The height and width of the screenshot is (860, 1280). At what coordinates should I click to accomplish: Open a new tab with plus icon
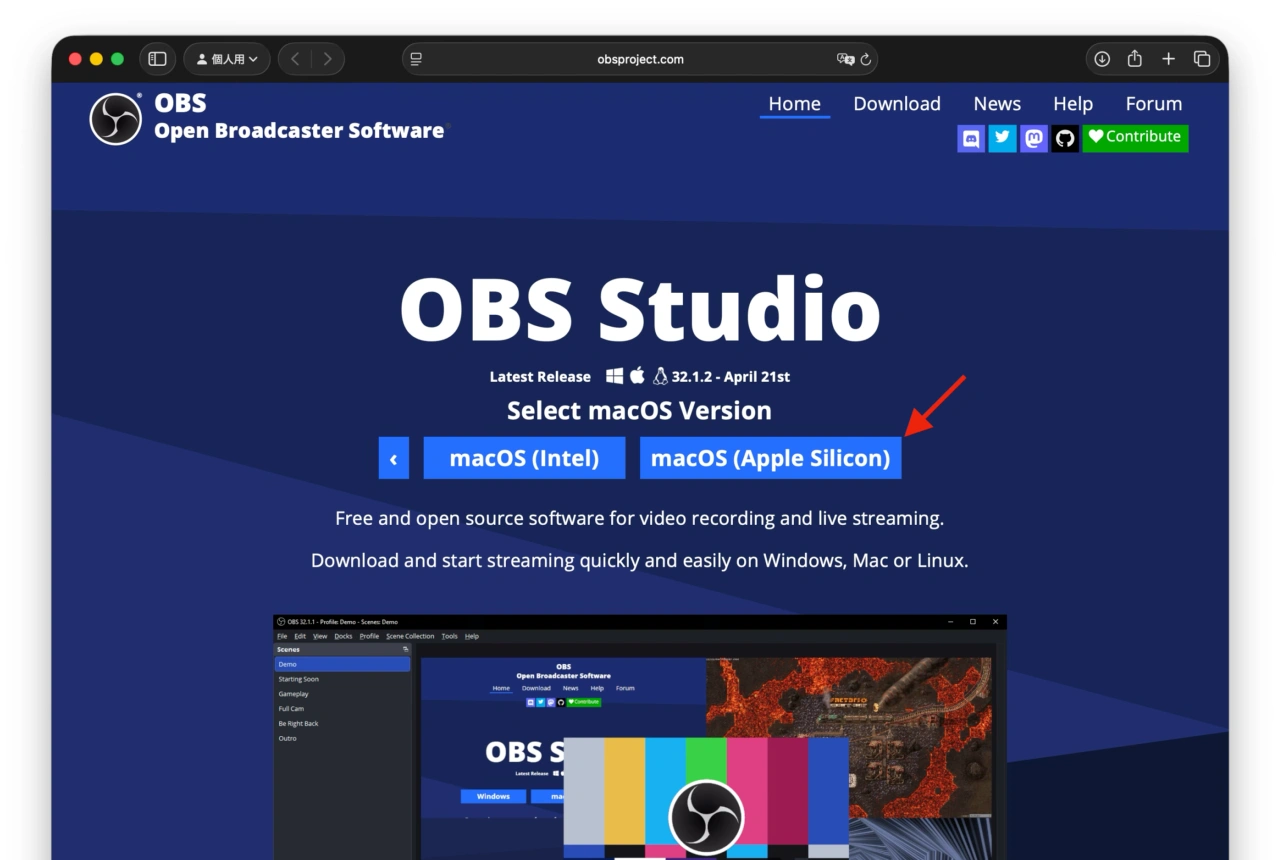(x=1168, y=59)
